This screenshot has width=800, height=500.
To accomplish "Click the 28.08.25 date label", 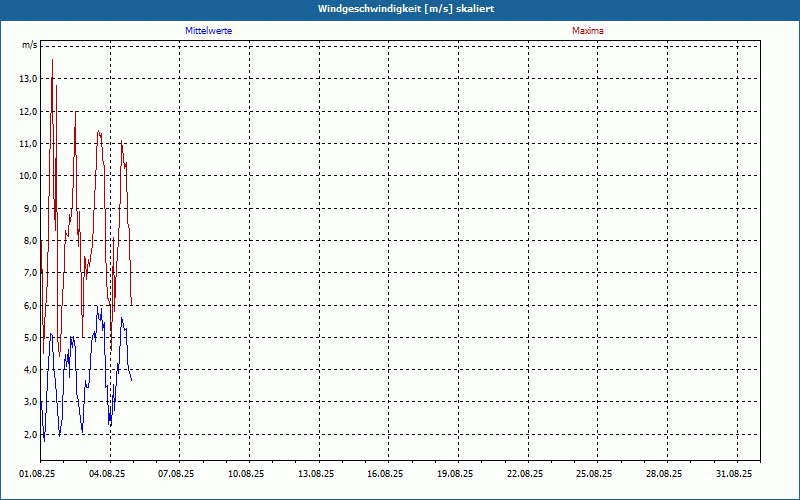I will click(x=664, y=474).
